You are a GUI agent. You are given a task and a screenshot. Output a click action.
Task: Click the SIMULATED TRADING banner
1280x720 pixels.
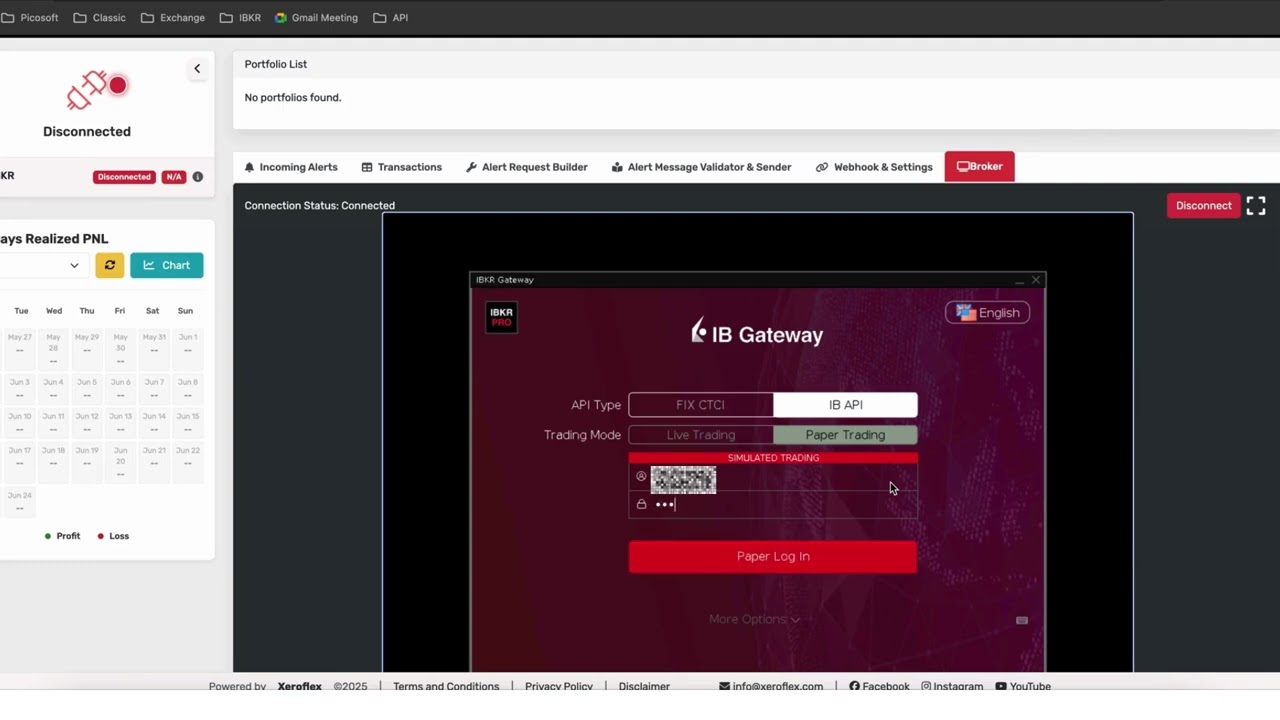click(x=773, y=458)
